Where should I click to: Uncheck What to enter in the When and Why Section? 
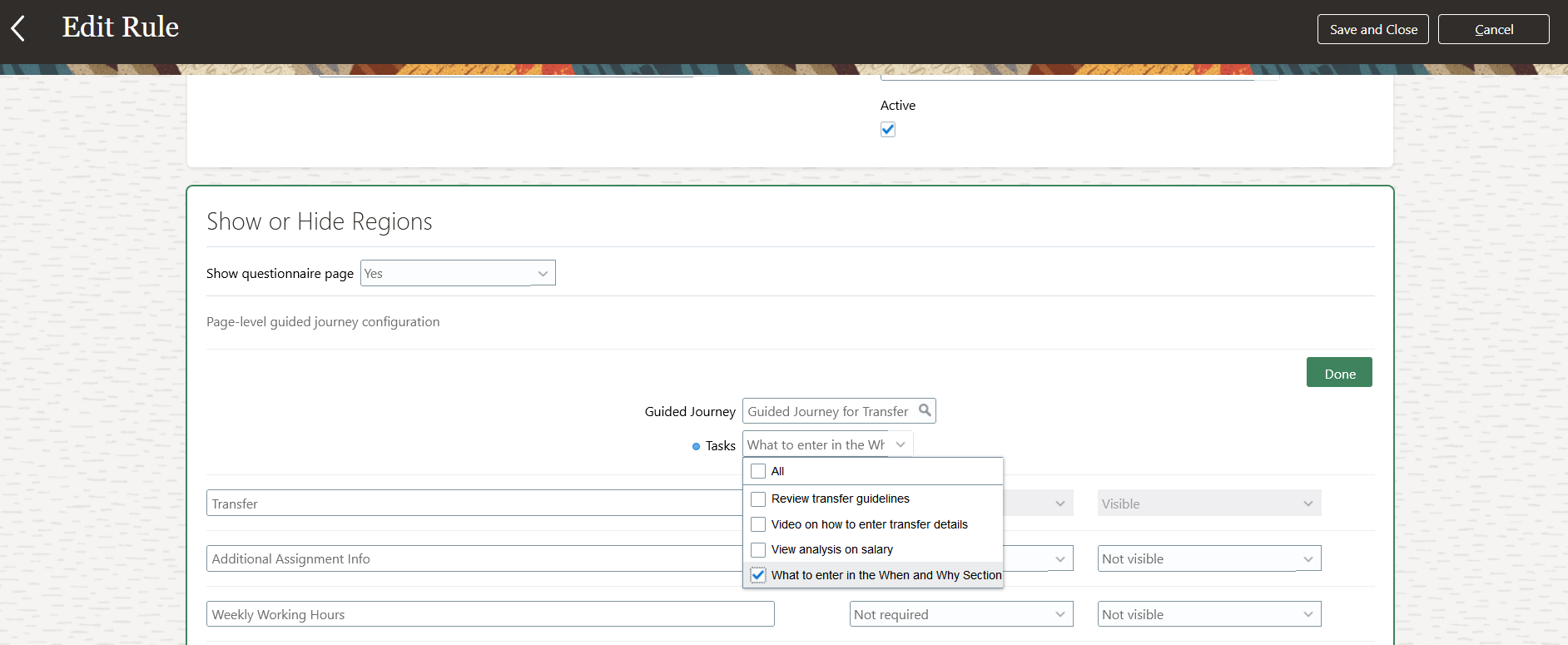point(758,575)
